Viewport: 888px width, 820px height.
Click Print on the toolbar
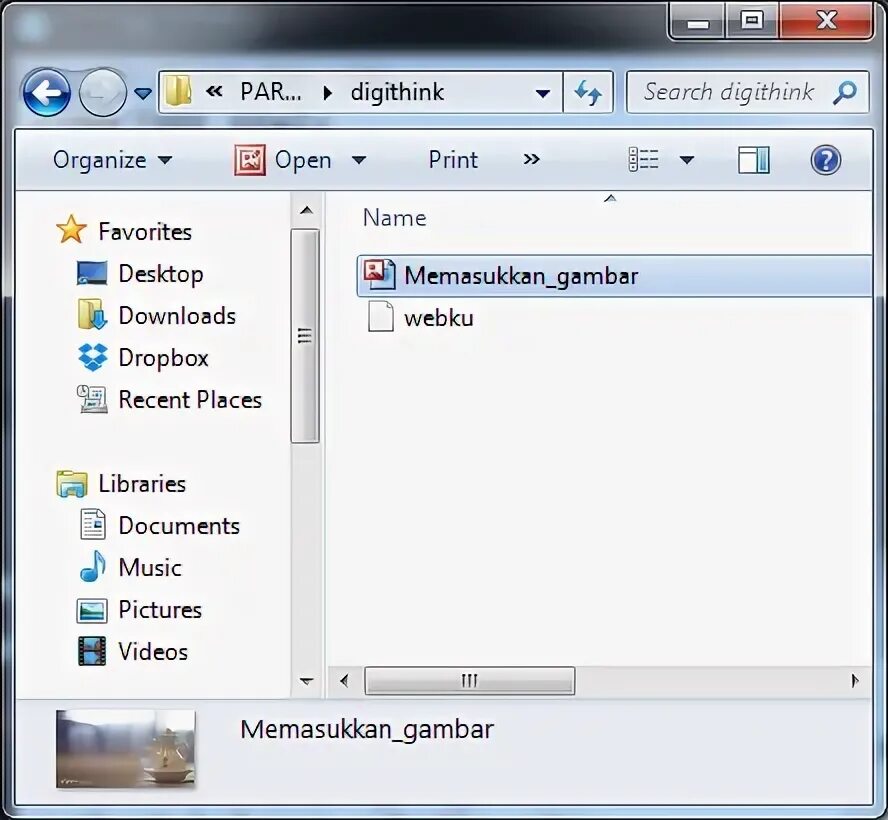click(453, 160)
